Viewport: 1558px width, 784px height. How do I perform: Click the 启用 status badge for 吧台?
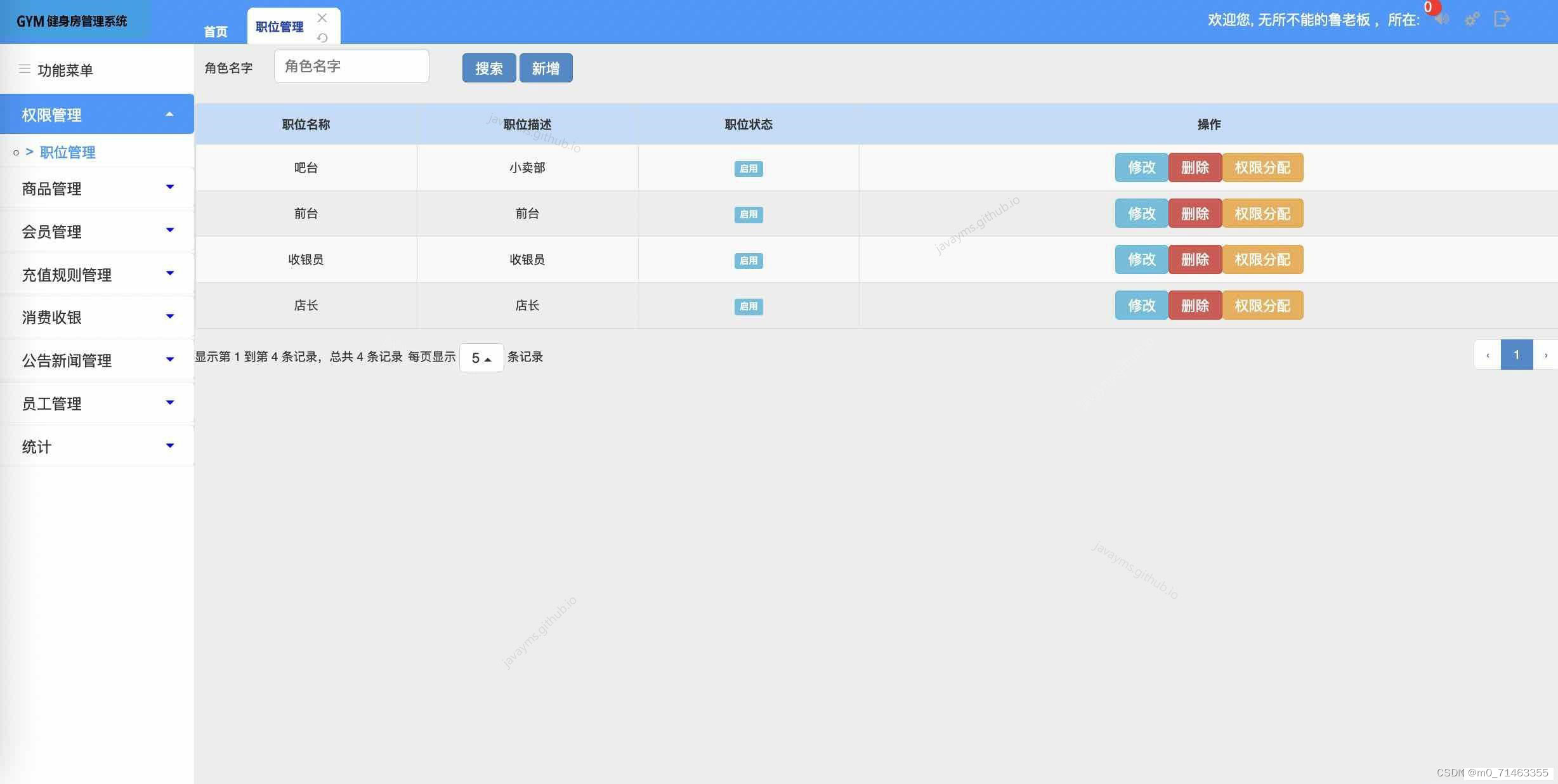pyautogui.click(x=749, y=169)
